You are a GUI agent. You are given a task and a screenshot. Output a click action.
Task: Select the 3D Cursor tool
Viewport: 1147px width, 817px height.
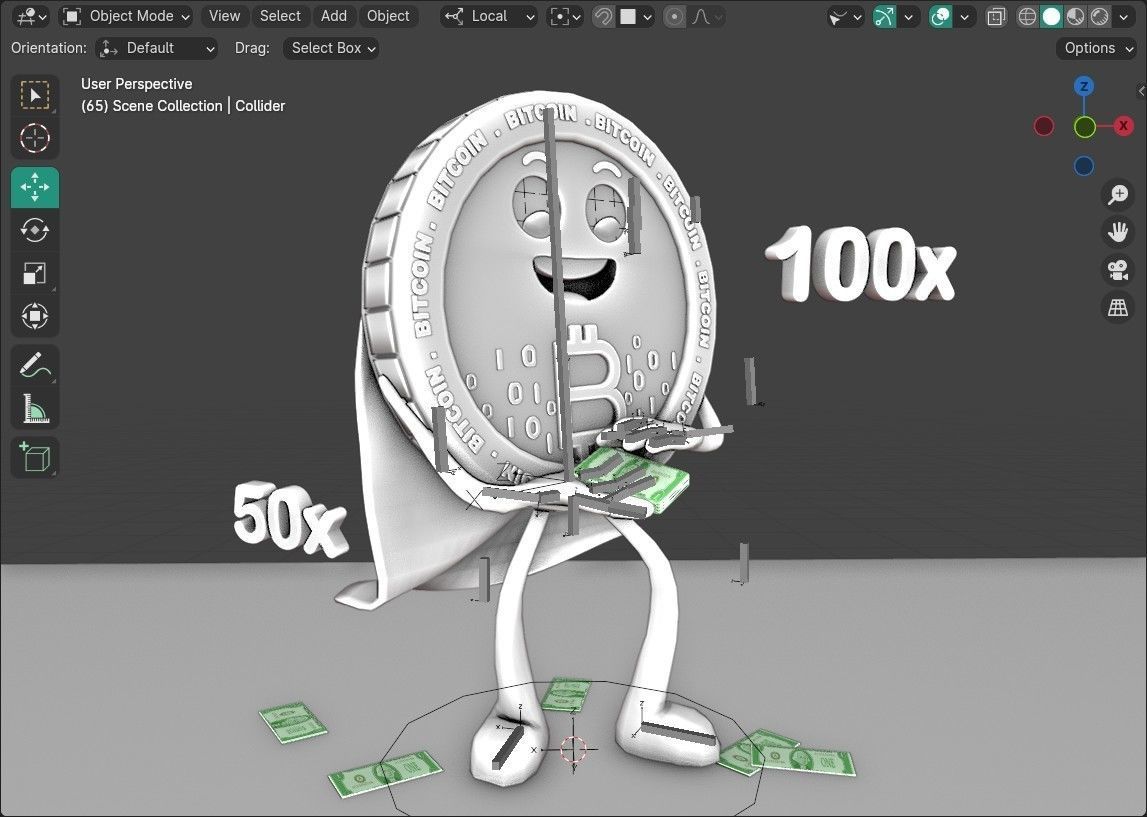[34, 138]
